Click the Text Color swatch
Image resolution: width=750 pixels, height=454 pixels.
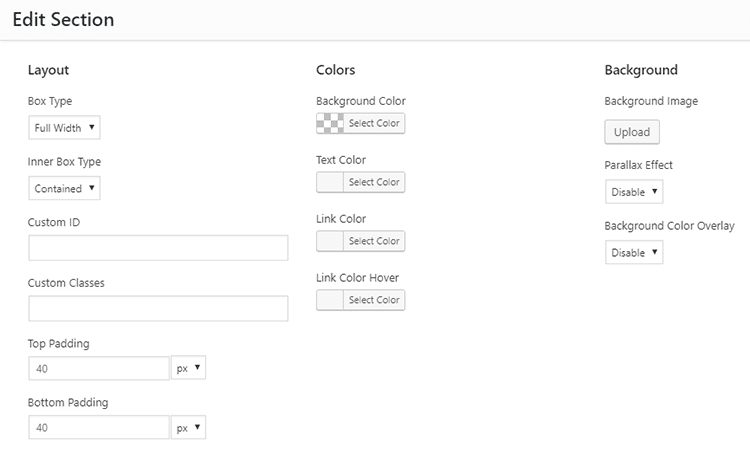(330, 182)
